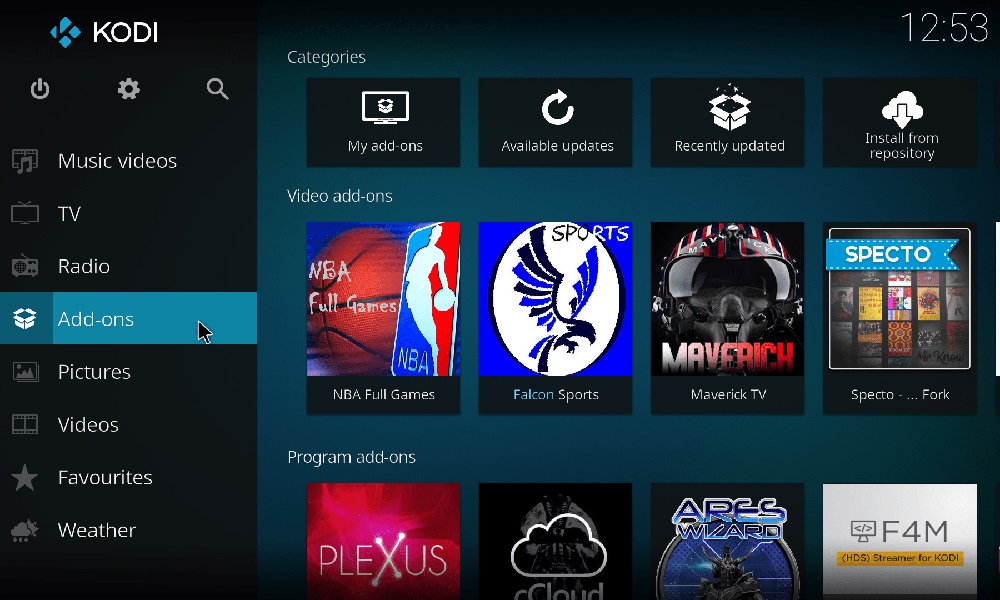The width and height of the screenshot is (1000, 600).
Task: Click the Kodi logo icon
Action: (66, 32)
